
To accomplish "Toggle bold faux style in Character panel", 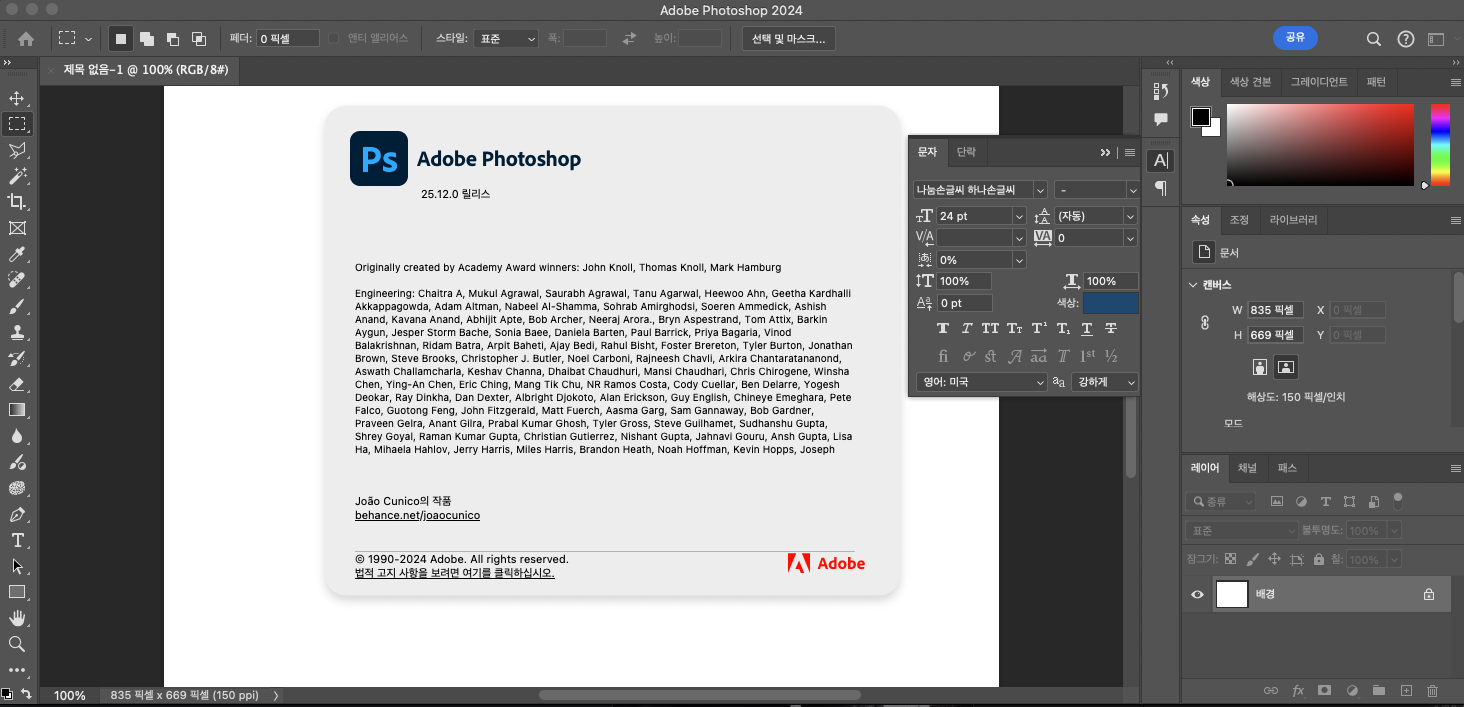I will 943,328.
